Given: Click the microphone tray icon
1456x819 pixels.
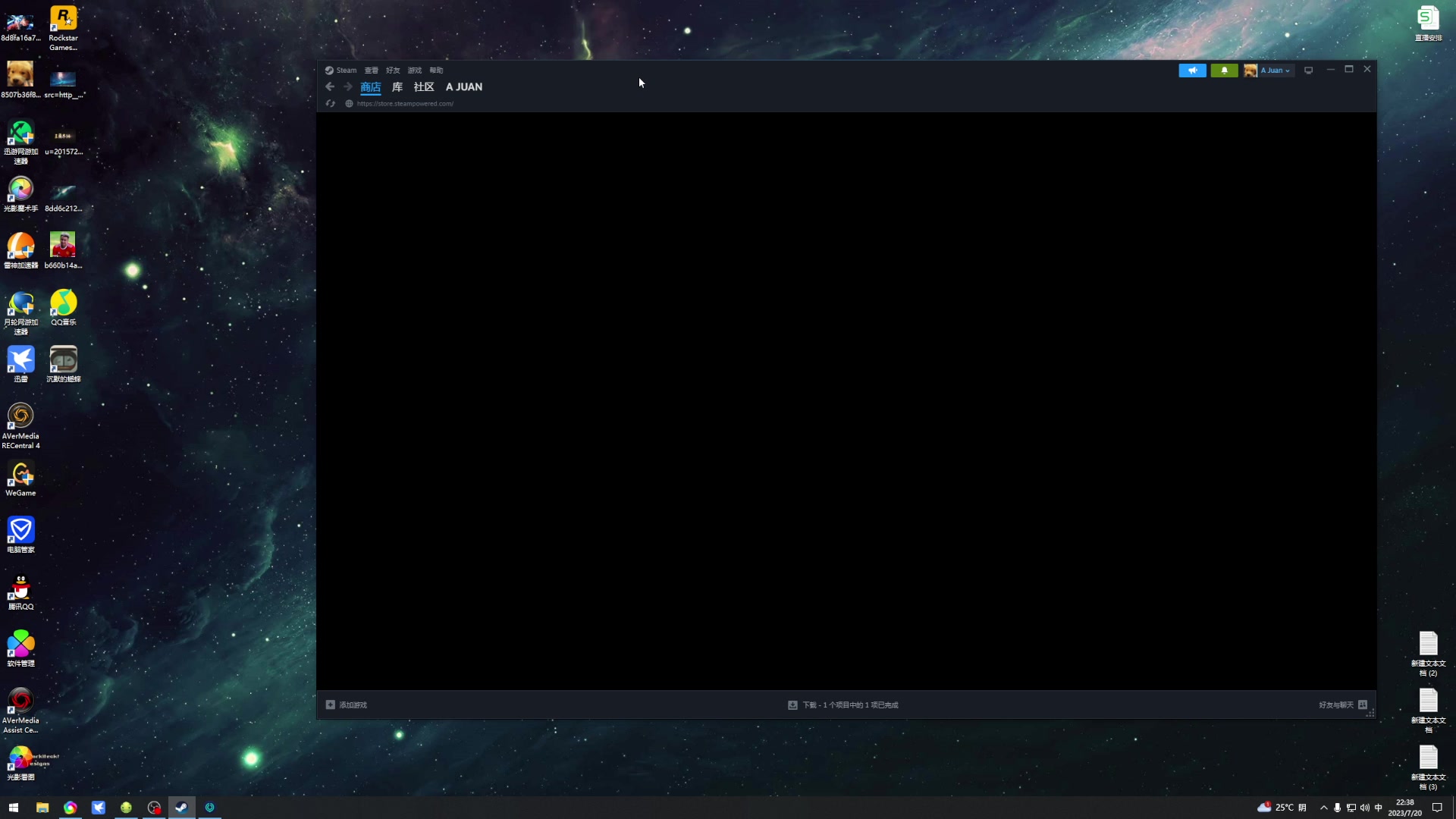Looking at the screenshot, I should tap(1337, 808).
